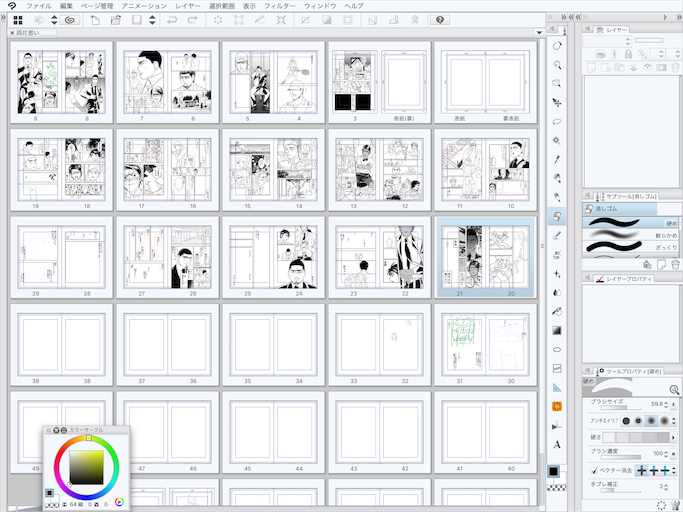
Task: Select the Brush tool below the eraser
Action: pos(557,236)
